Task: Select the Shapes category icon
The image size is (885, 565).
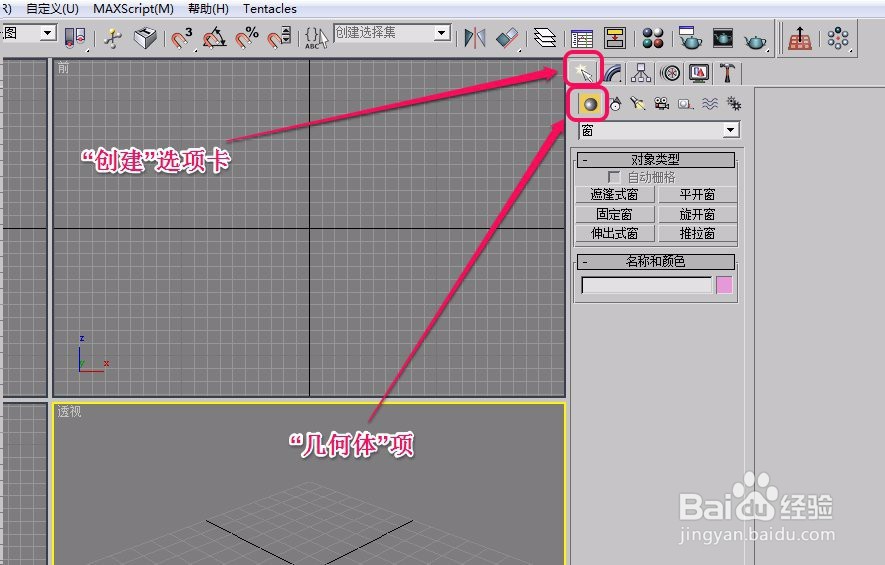Action: (x=615, y=104)
